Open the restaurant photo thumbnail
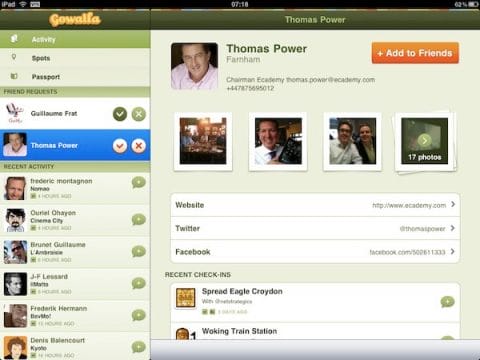Screen dimensions: 480x360 click(203, 141)
